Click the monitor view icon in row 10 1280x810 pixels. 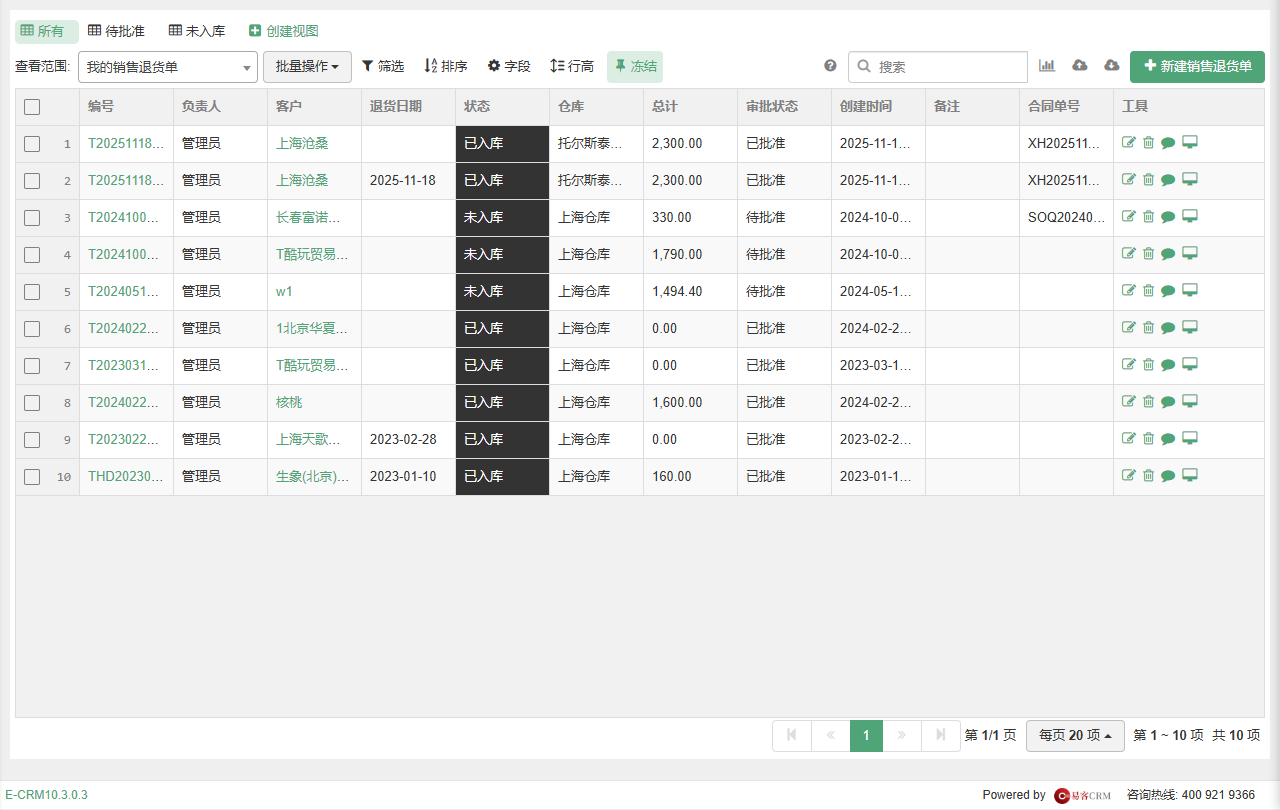(1190, 476)
